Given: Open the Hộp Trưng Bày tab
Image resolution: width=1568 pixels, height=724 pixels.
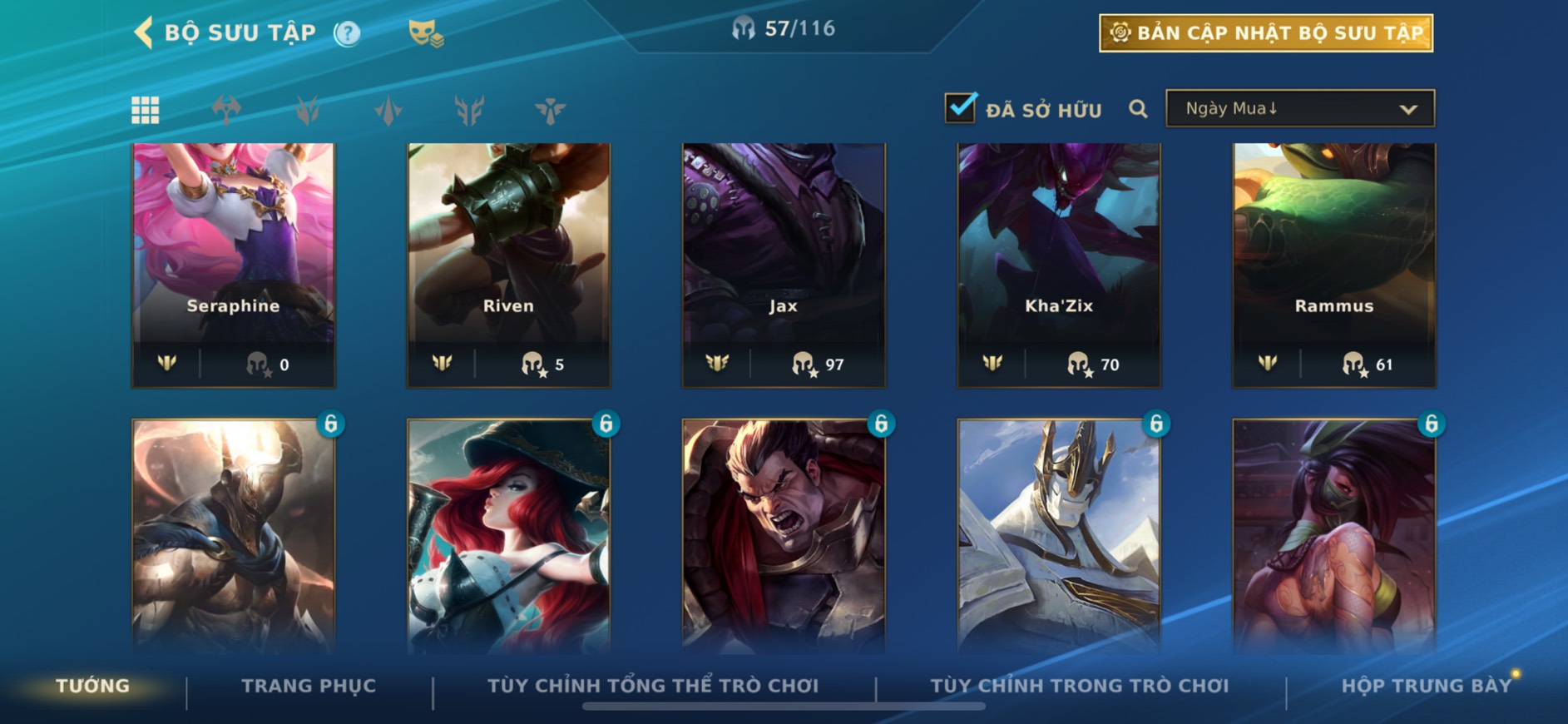Looking at the screenshot, I should (x=1426, y=686).
